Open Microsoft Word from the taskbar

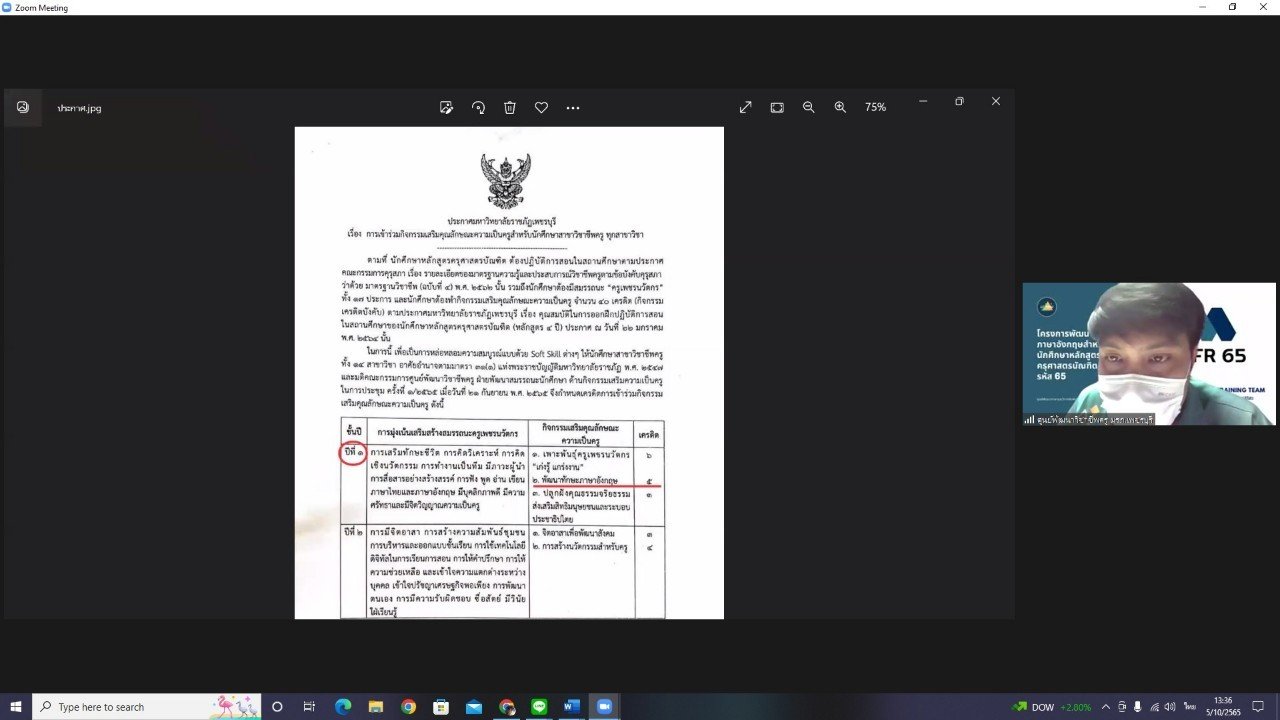click(572, 706)
